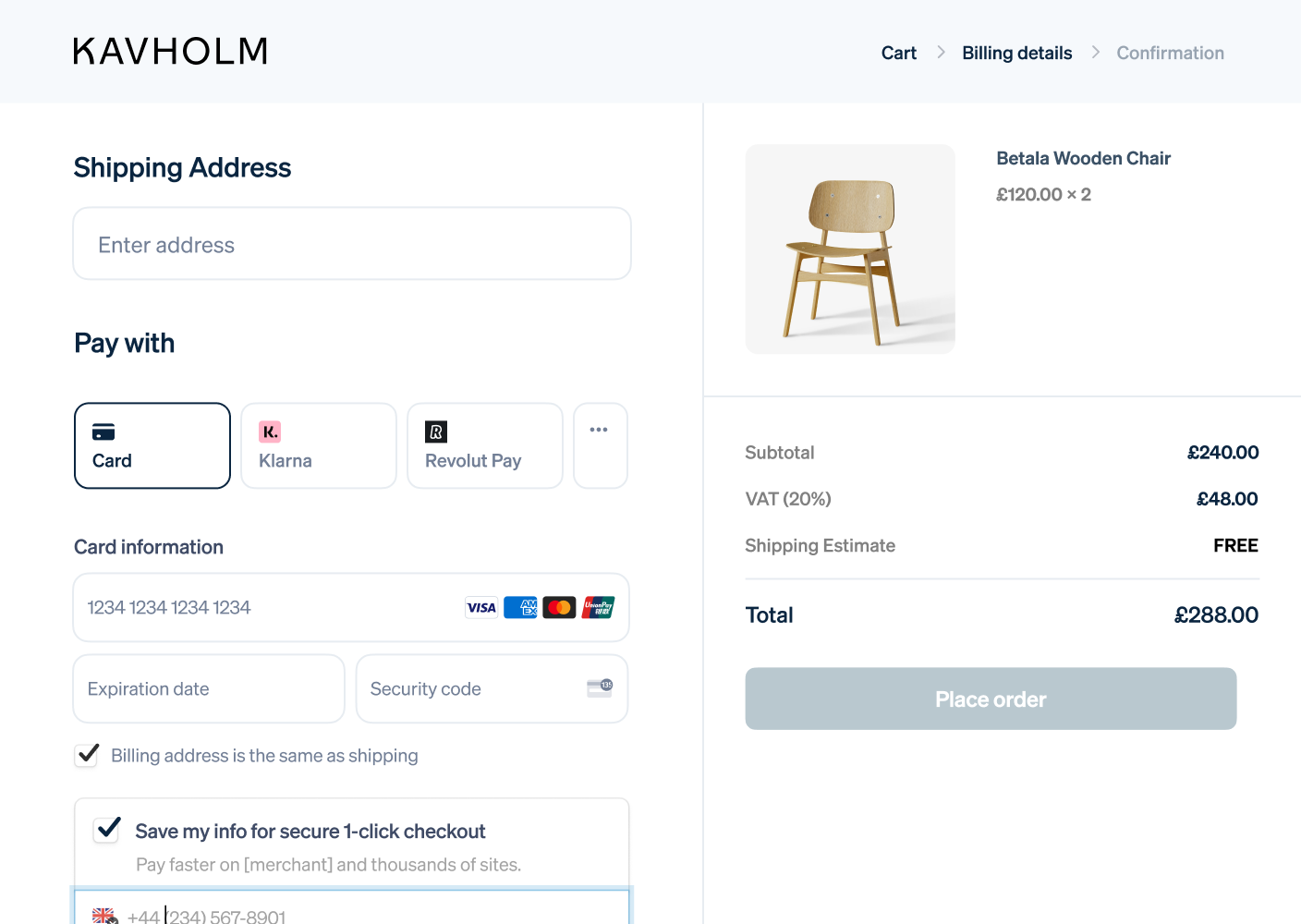Go to the Confirmation step

1170,53
